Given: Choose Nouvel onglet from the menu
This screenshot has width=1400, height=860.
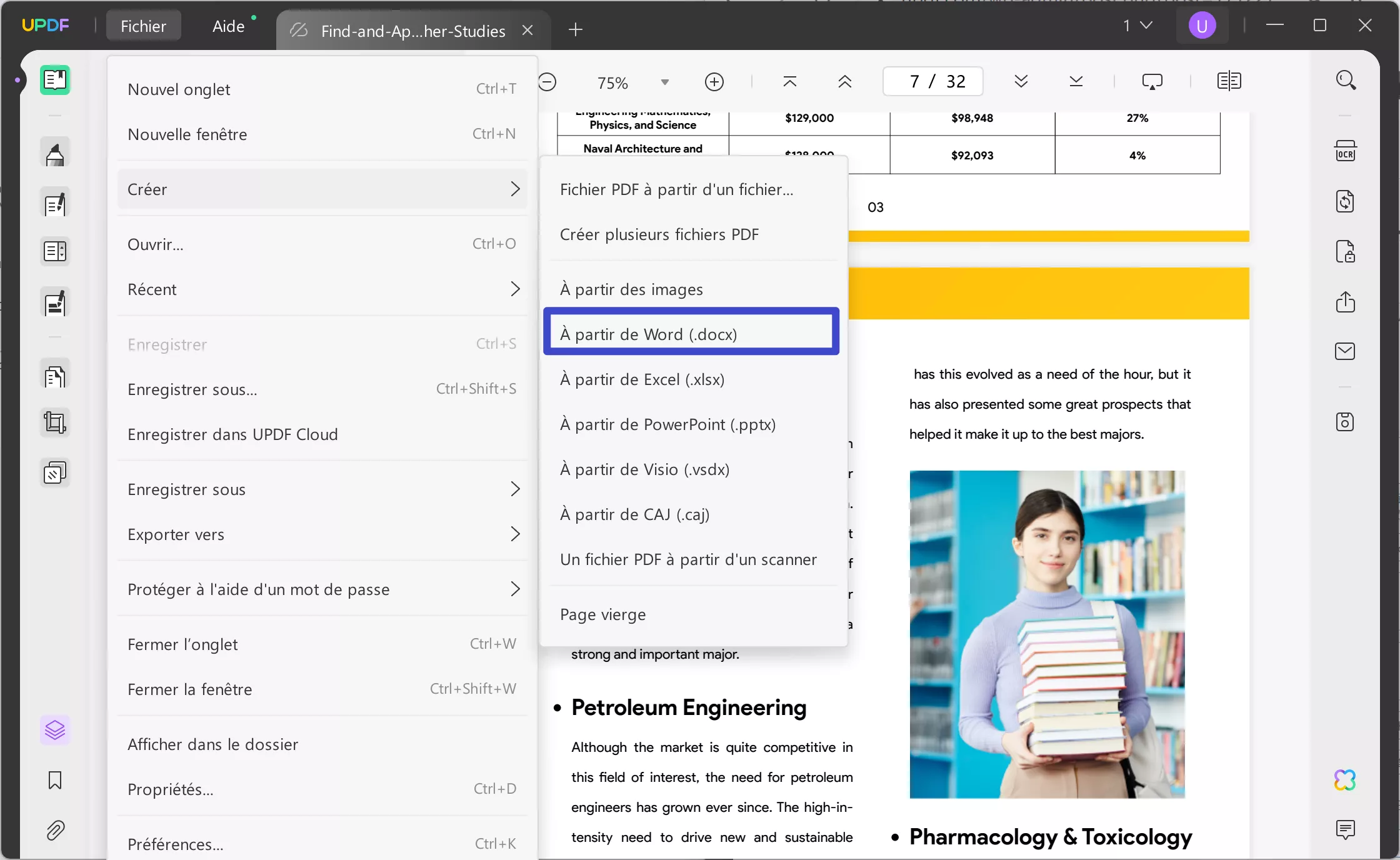Looking at the screenshot, I should [x=322, y=89].
